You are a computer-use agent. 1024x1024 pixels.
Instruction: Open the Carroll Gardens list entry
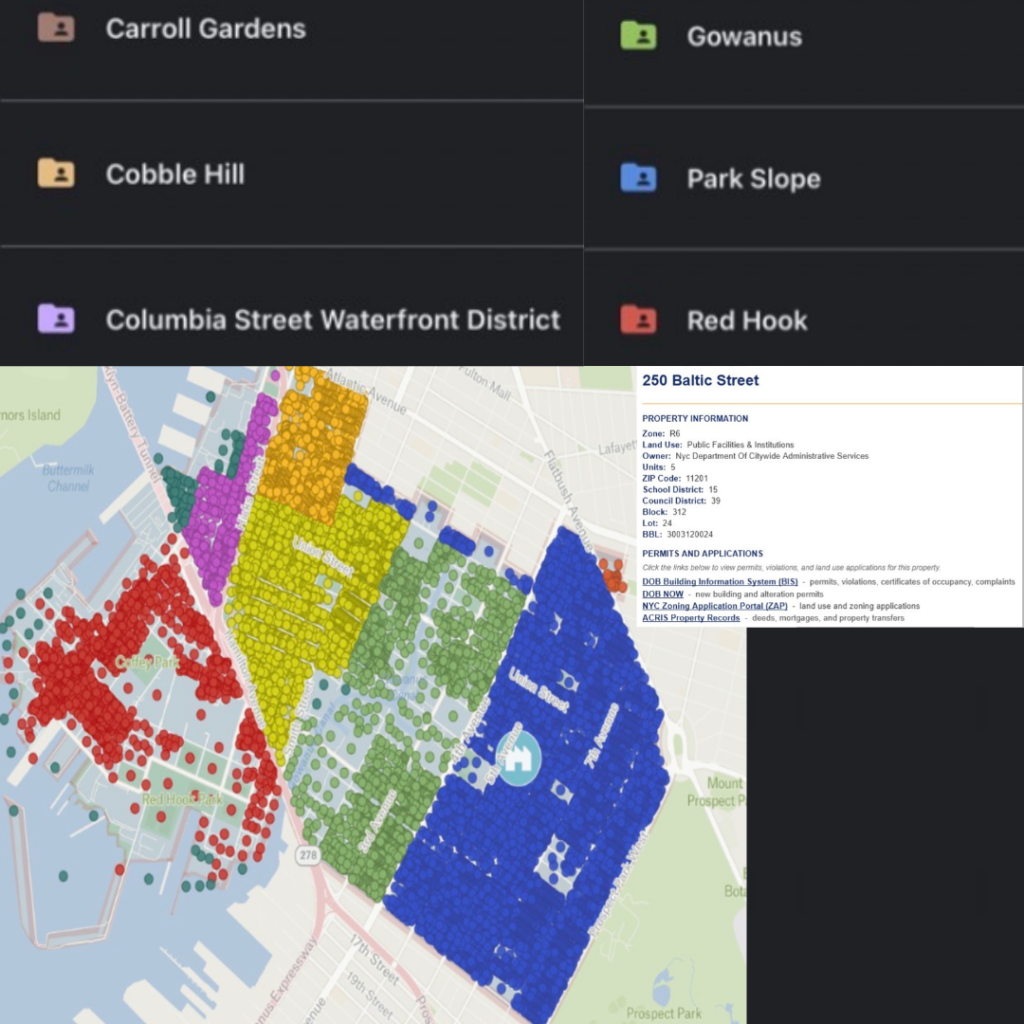(205, 28)
